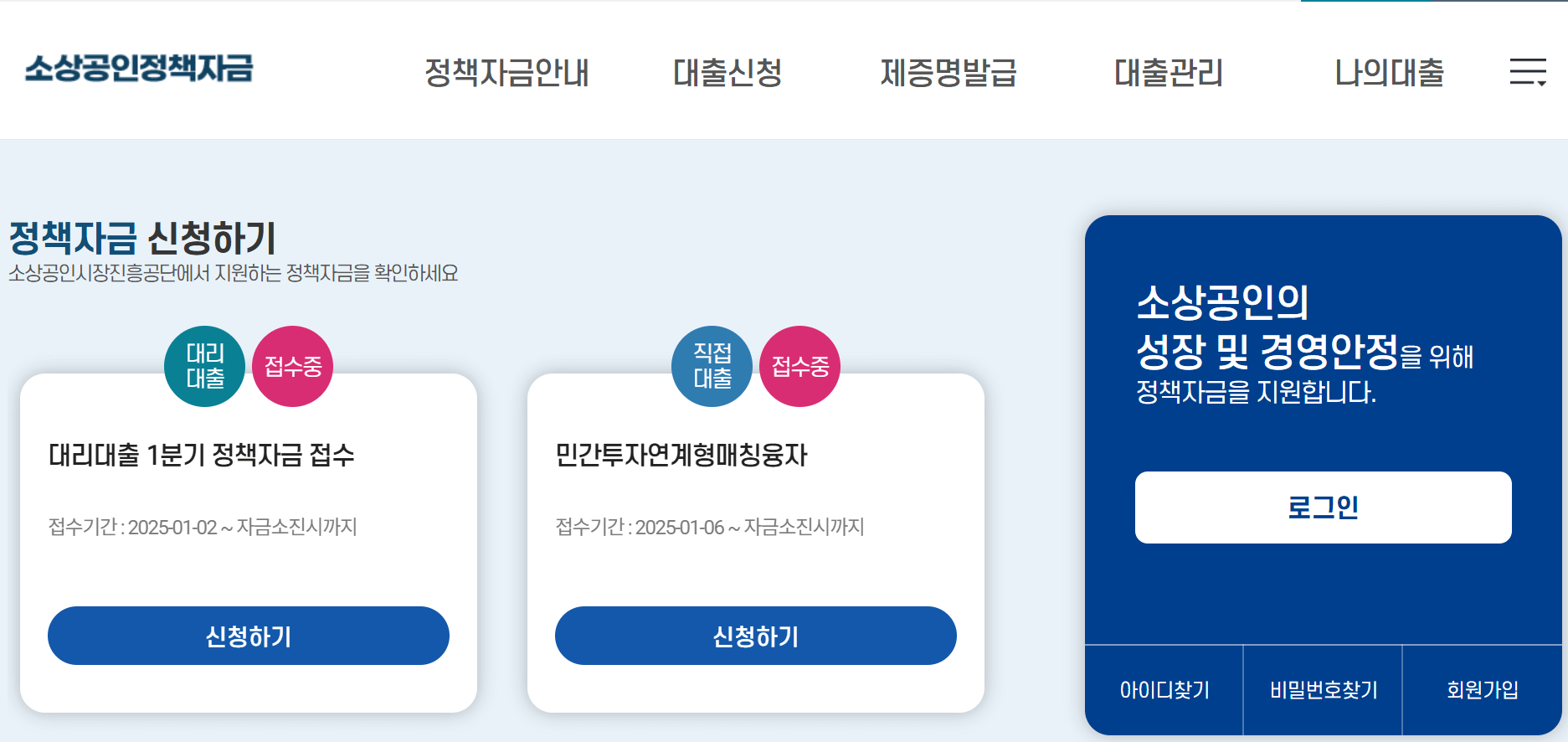
Task: Select the 나의대출 menu item
Action: [x=1389, y=74]
